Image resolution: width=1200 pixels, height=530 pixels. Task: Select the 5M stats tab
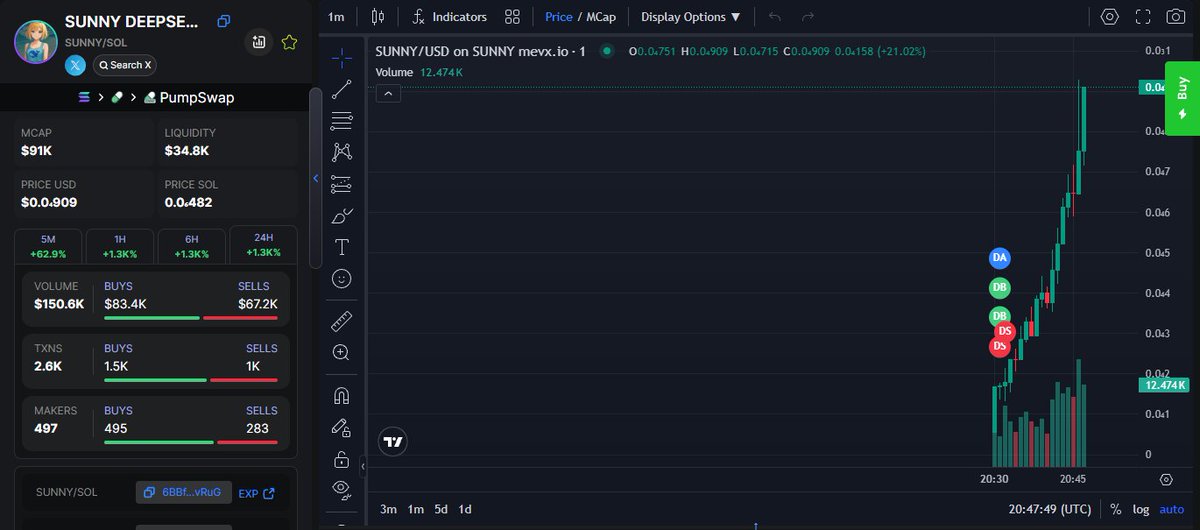49,247
